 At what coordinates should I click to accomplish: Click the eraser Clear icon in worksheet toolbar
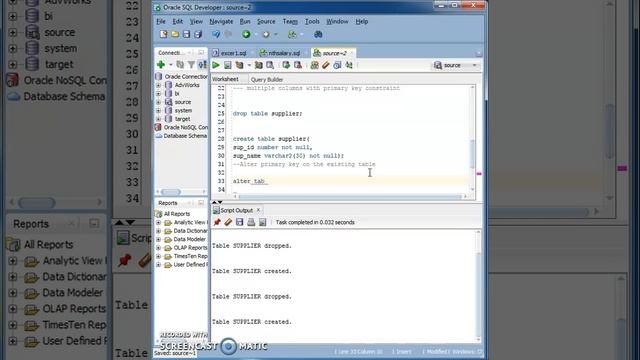[x=326, y=65]
